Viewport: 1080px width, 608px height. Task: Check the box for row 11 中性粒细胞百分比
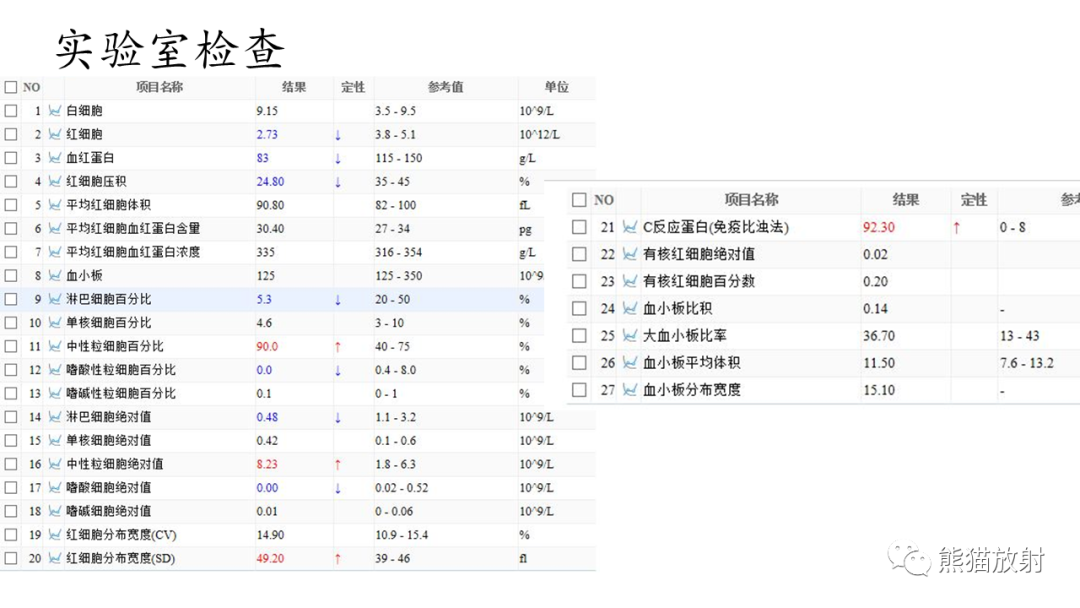pos(11,346)
